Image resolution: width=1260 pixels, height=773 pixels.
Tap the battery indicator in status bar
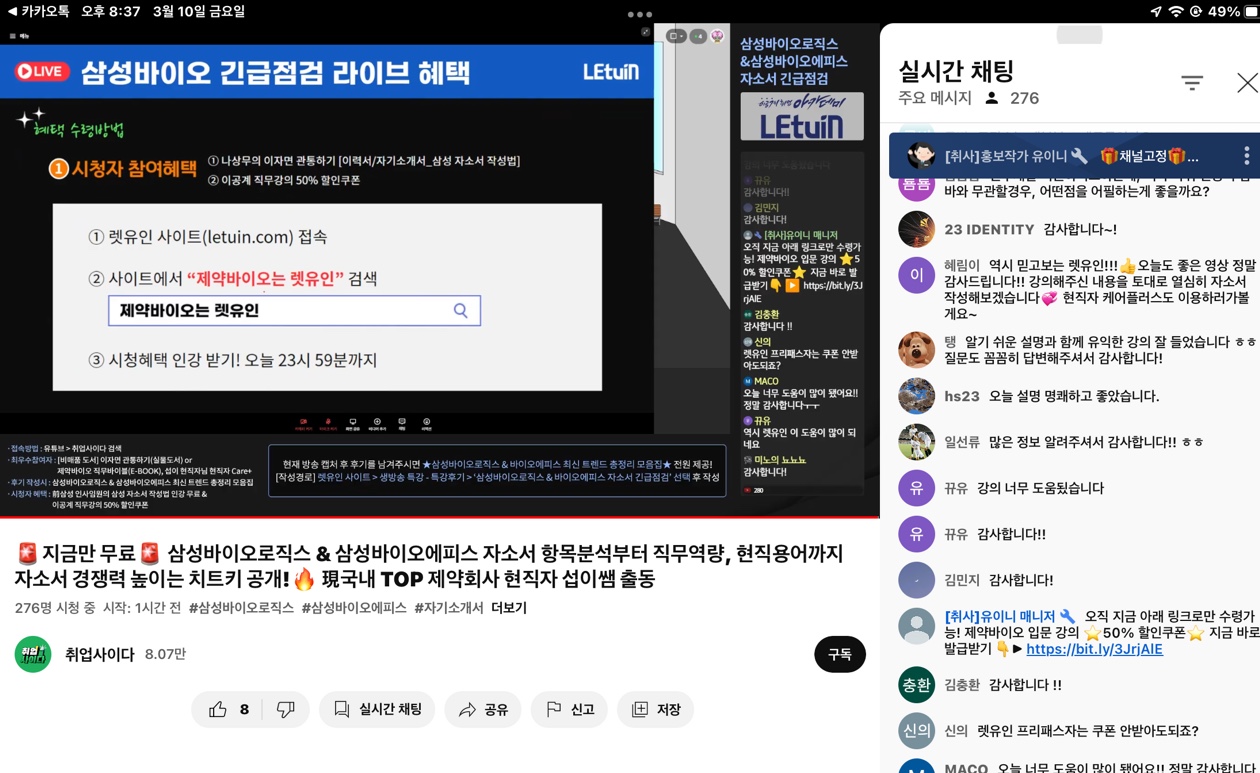[x=1251, y=12]
